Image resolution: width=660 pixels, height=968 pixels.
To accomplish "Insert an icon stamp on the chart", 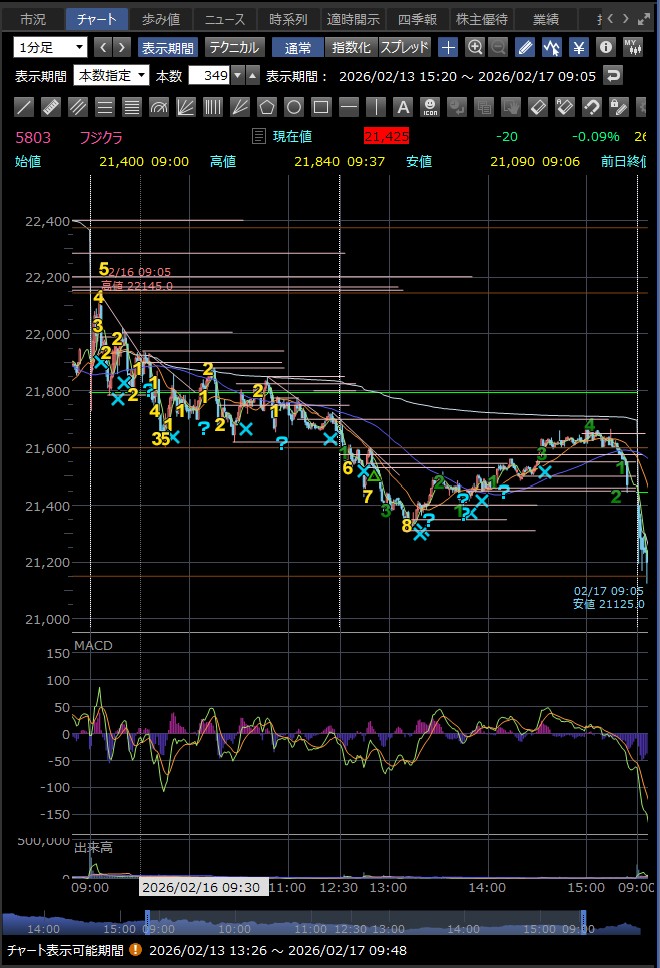I will pos(429,106).
